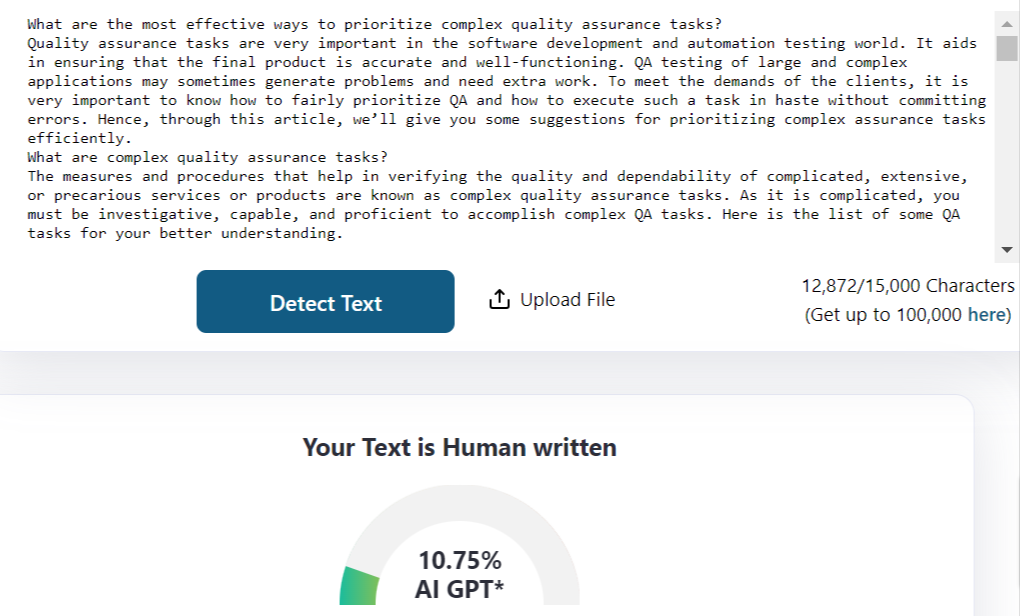1020x616 pixels.
Task: Click the Detect Text button
Action: [325, 302]
